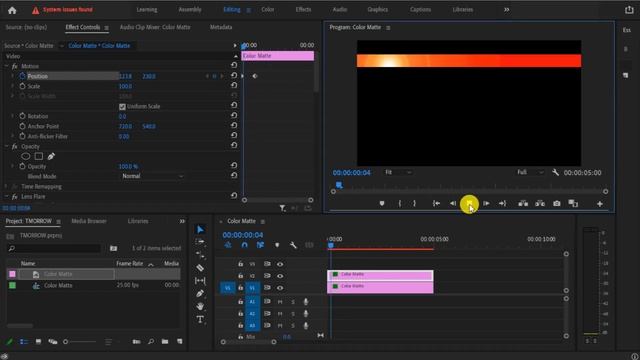640x360 pixels.
Task: Toggle V3 track output eye
Action: [x=280, y=264]
